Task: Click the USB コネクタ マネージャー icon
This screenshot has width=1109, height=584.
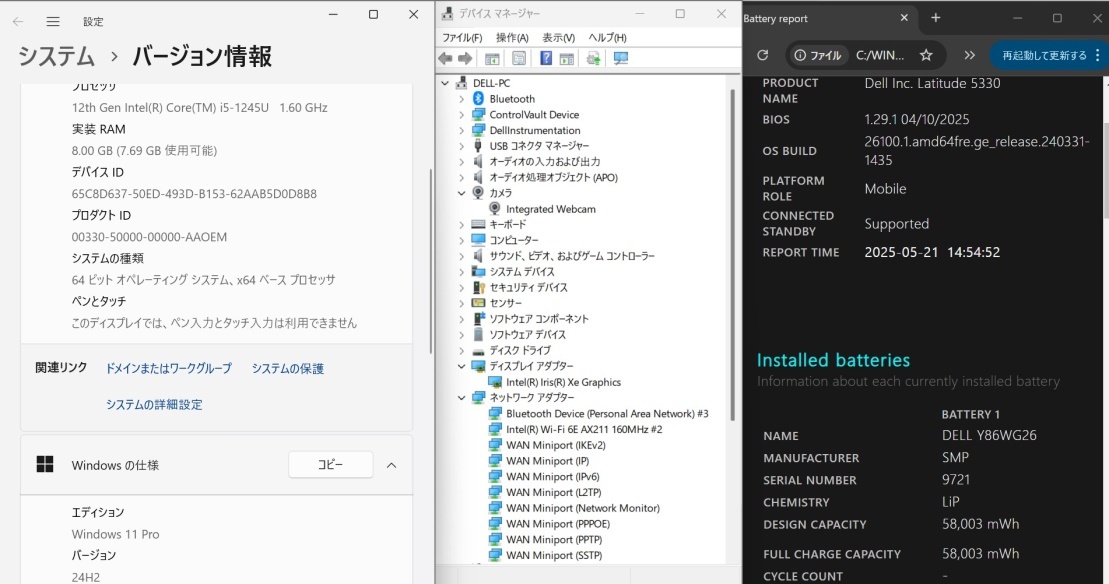Action: (478, 146)
